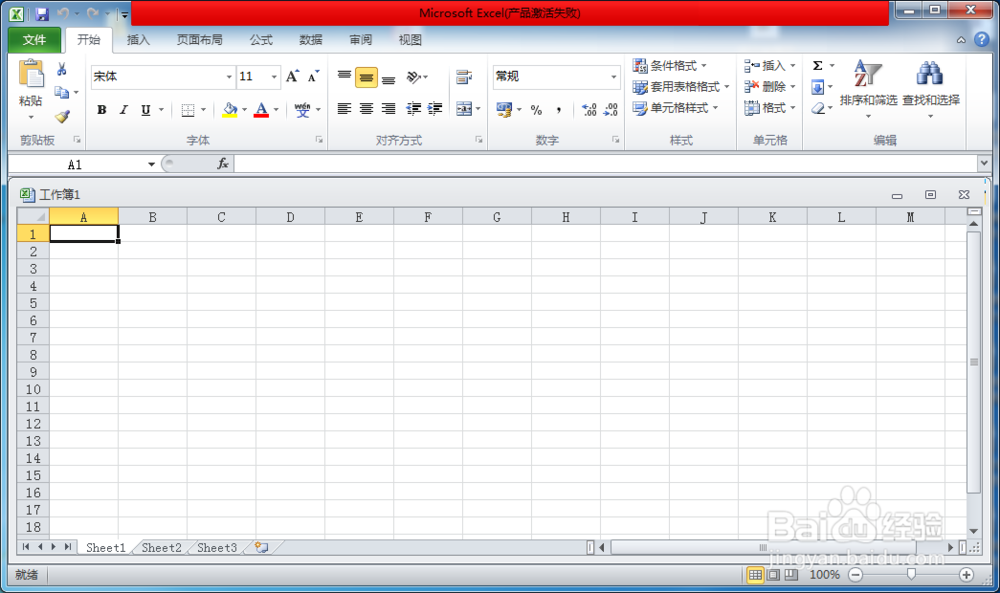
Task: Select the Format Painter brush
Action: pos(62,117)
